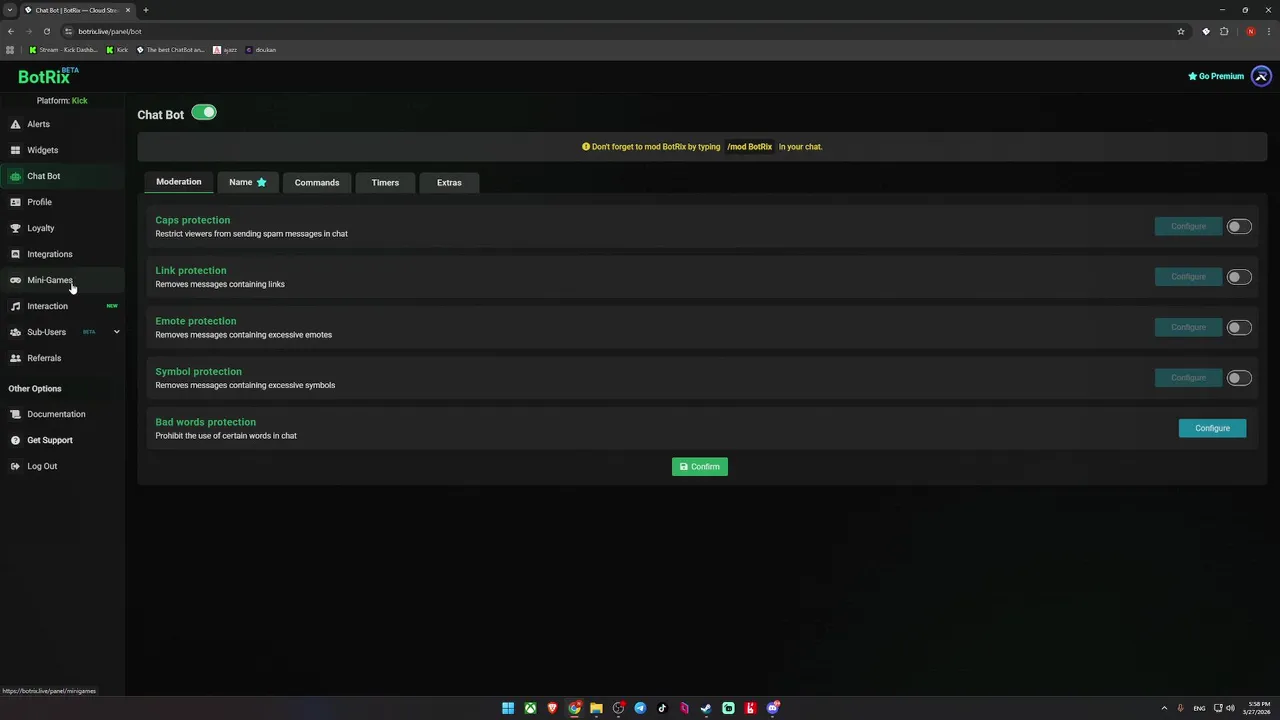This screenshot has height=720, width=1280.
Task: Click the Kick platform label
Action: (79, 101)
